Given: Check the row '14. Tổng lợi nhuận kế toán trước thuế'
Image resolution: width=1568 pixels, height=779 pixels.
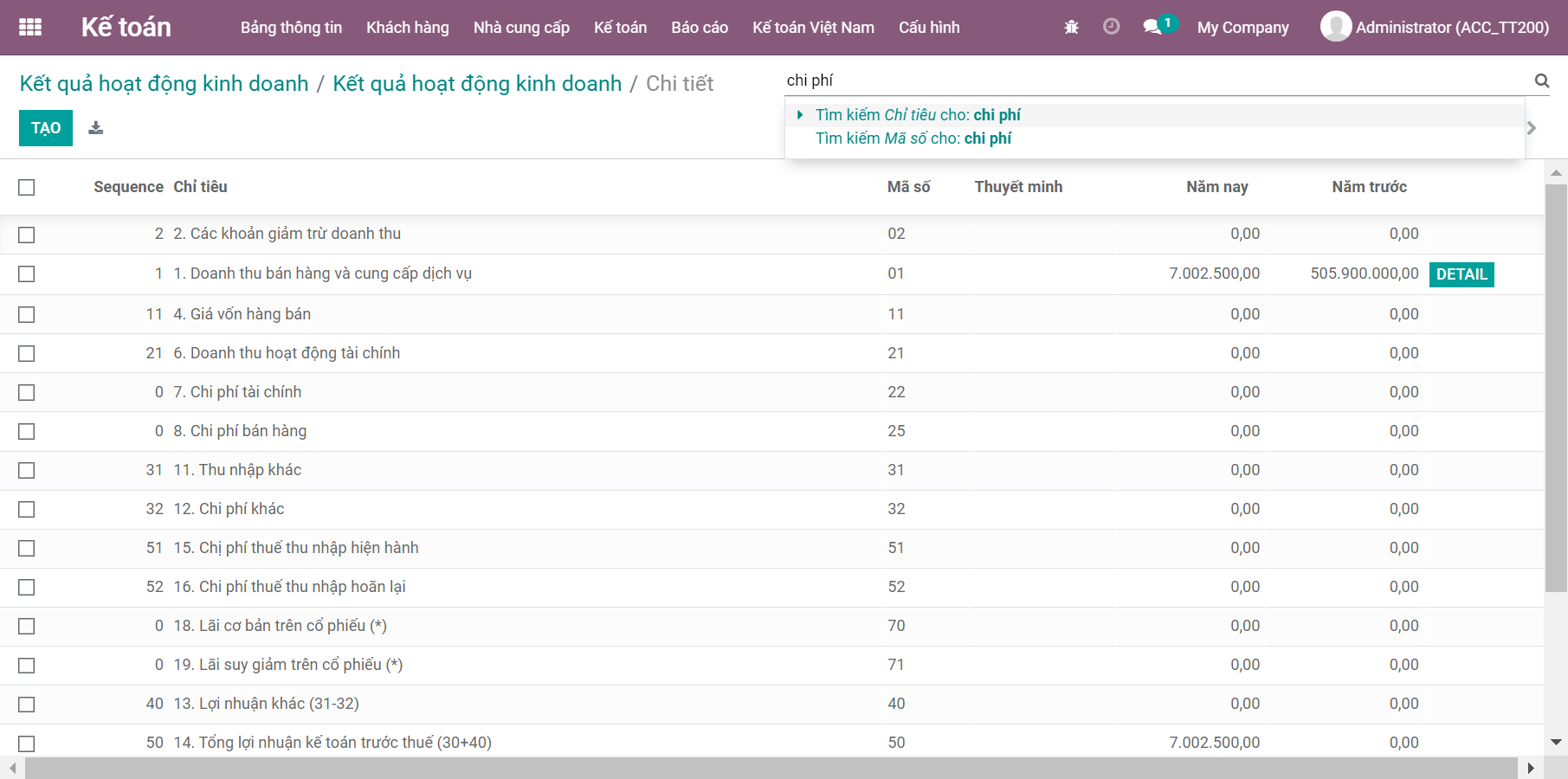Looking at the screenshot, I should coord(27,744).
